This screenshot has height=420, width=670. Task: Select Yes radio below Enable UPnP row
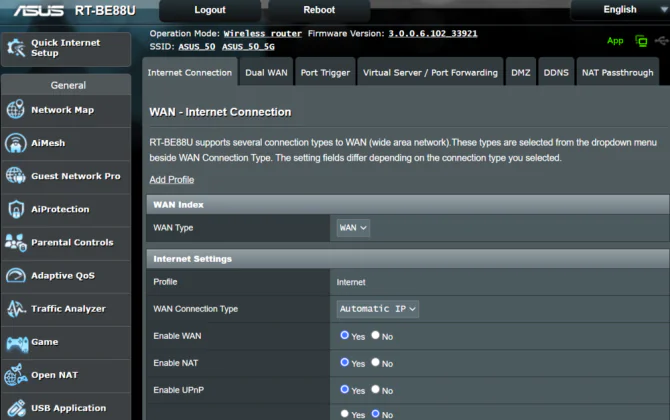344,414
